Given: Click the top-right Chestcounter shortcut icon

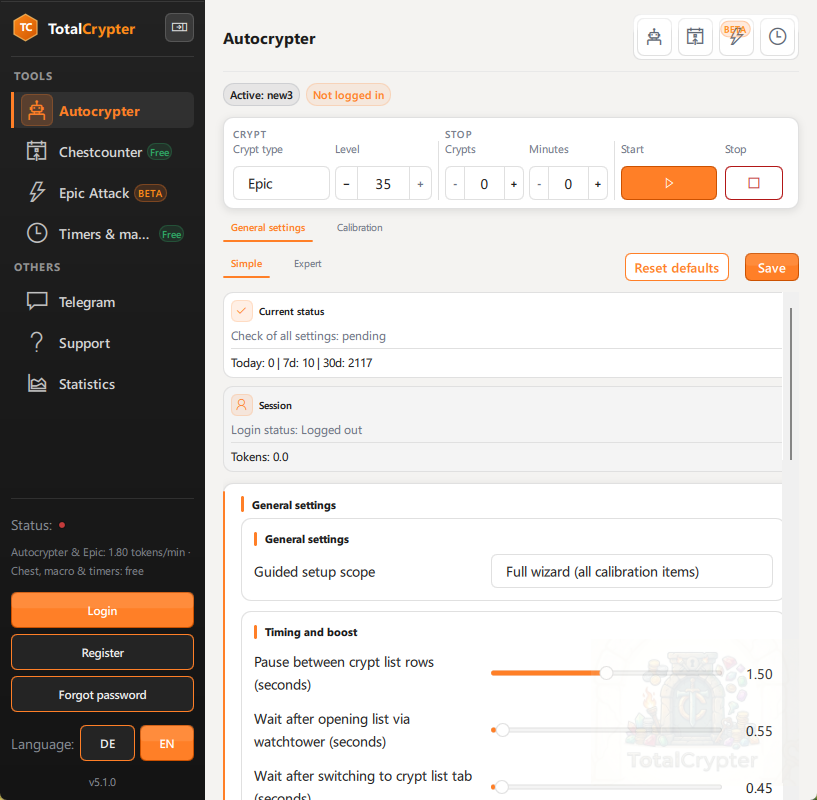Looking at the screenshot, I should pos(695,37).
